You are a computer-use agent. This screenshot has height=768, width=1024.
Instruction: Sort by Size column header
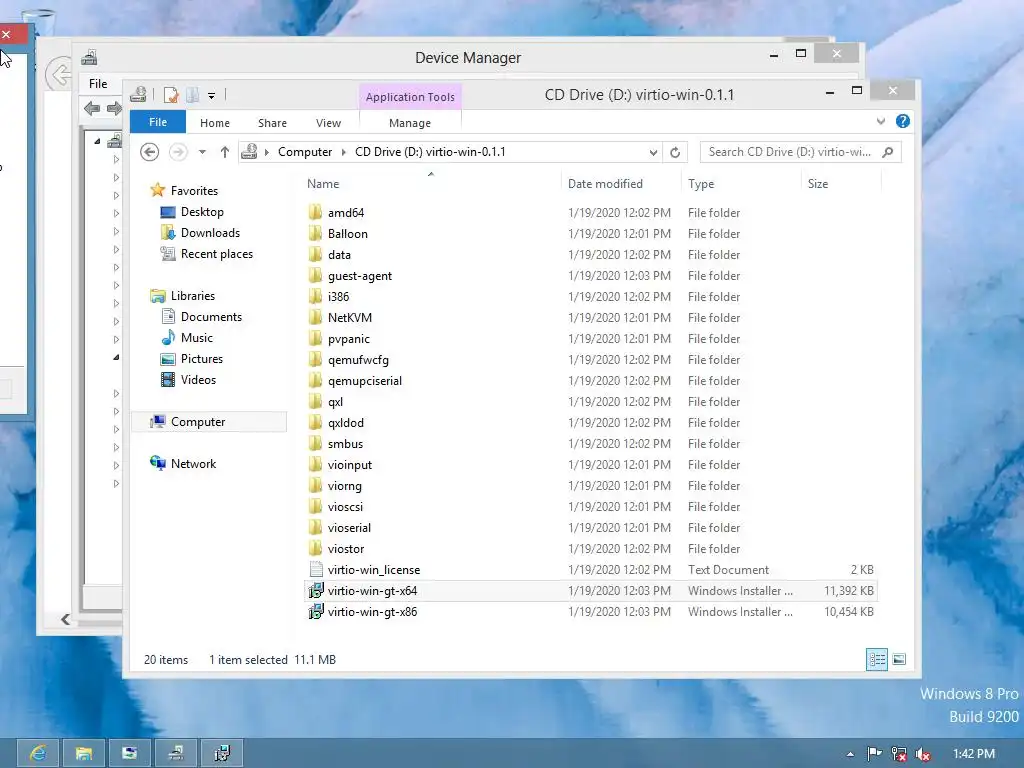tap(818, 184)
